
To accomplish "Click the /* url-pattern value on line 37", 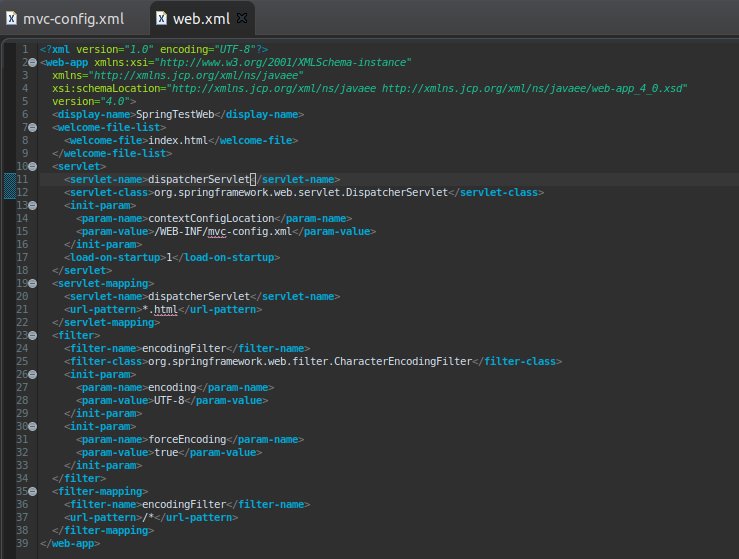I will pos(148,518).
